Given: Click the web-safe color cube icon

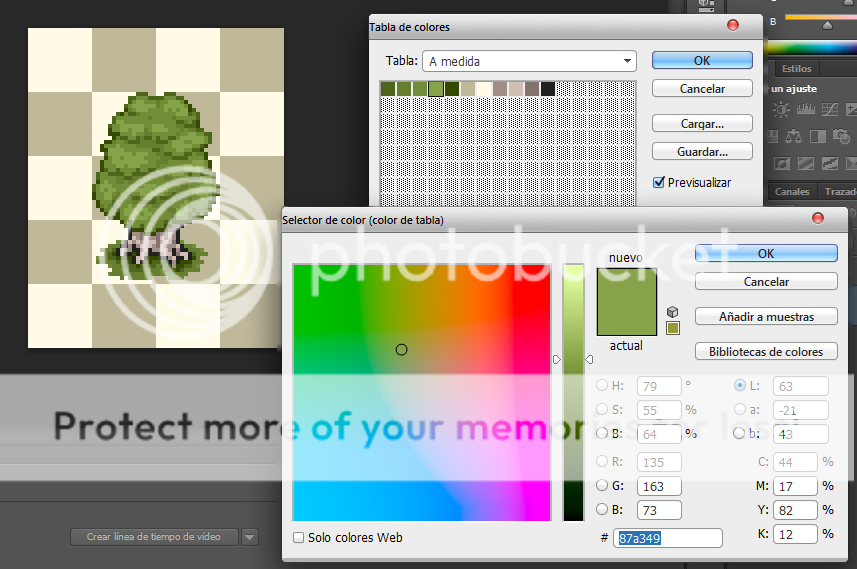Looking at the screenshot, I should click(x=673, y=311).
